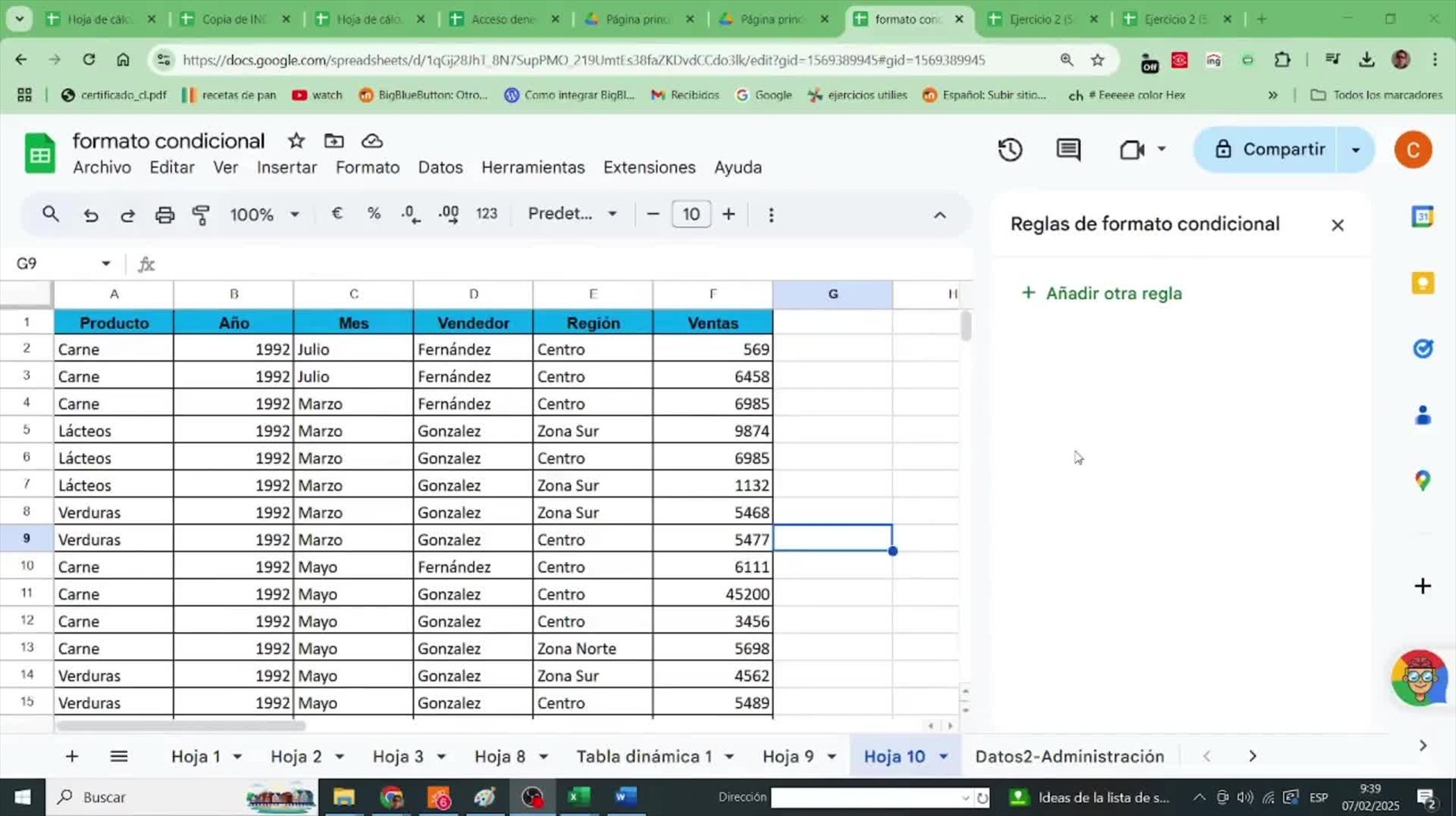Format as currency with euro icon
This screenshot has width=1456, height=816.
pyautogui.click(x=337, y=214)
